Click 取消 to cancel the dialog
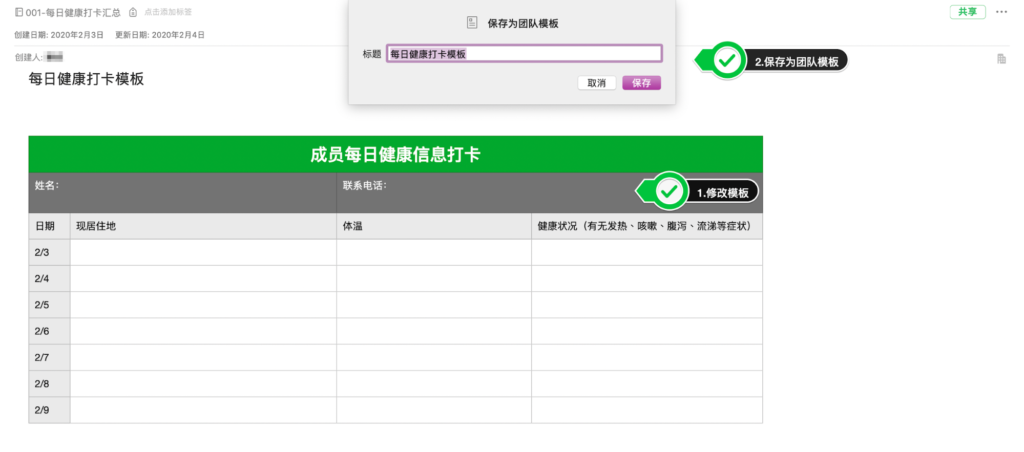The height and width of the screenshot is (452, 1024). (x=597, y=83)
